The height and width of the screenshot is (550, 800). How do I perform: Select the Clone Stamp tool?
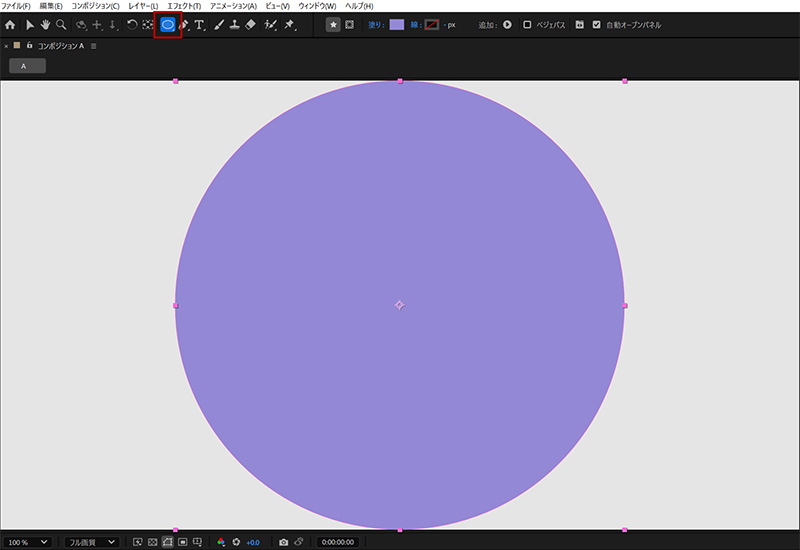point(233,24)
